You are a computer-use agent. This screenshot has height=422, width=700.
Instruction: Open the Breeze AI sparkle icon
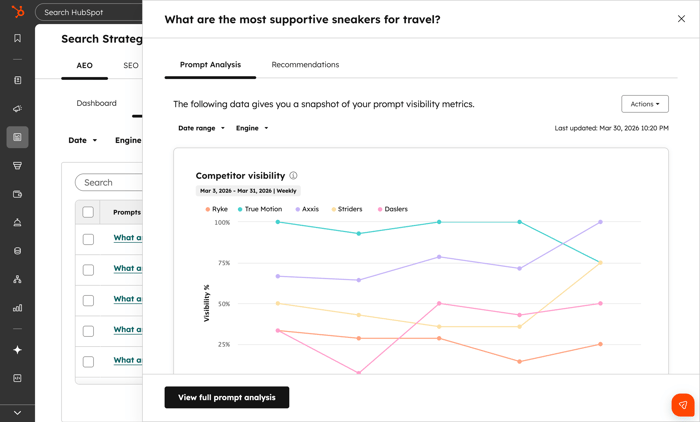point(17,350)
